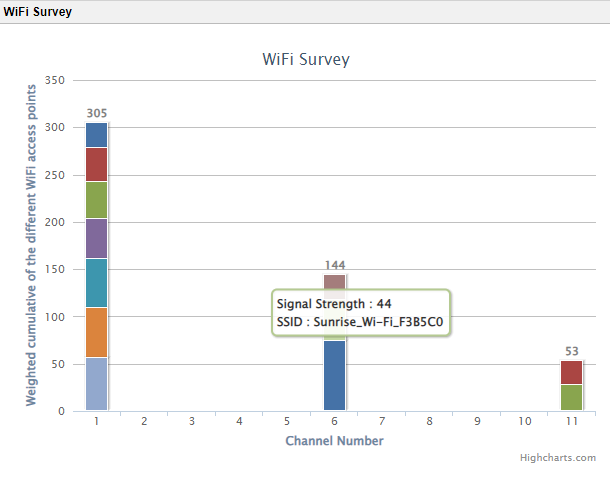Select the pinkish top segment of channel 6 bar
Screen dimensions: 610x477
pyautogui.click(x=334, y=281)
